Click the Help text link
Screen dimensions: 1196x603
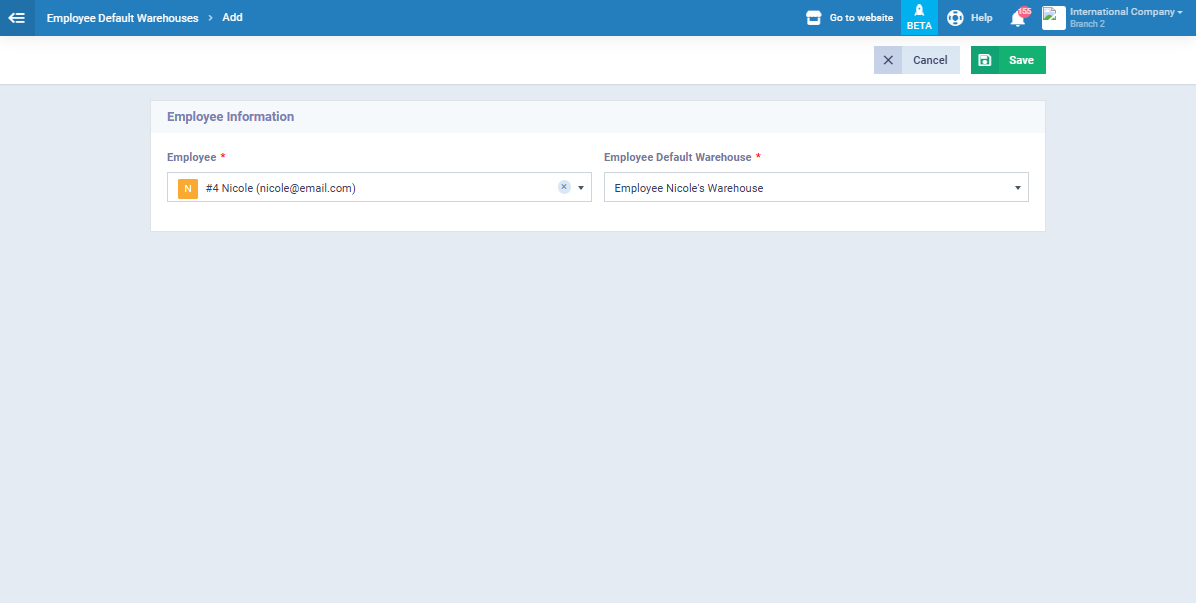[981, 18]
